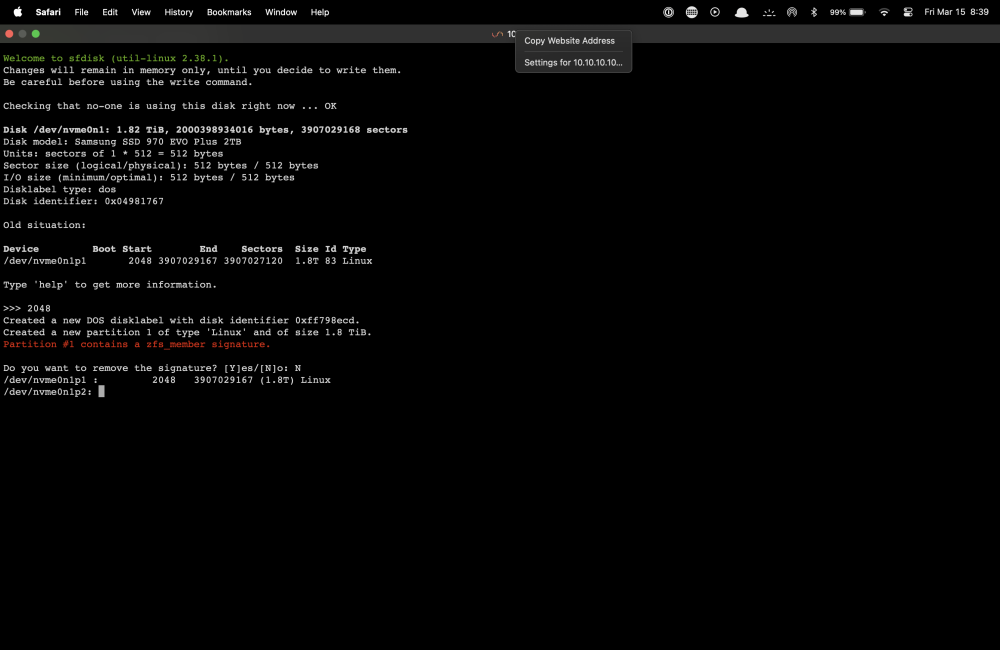Viewport: 1000px width, 650px height.
Task: Click 'Units: sectors of 1 * 512' line
Action: pos(113,154)
